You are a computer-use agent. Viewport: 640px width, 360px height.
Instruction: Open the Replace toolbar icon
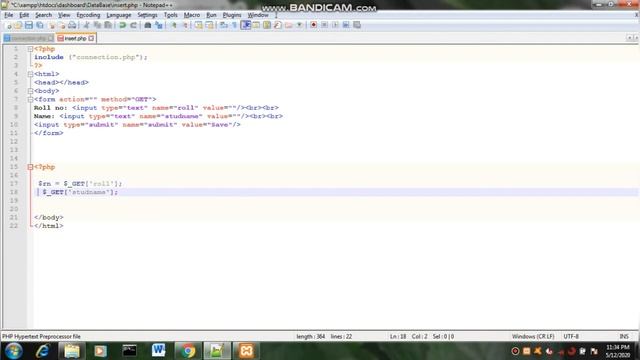pos(159,25)
